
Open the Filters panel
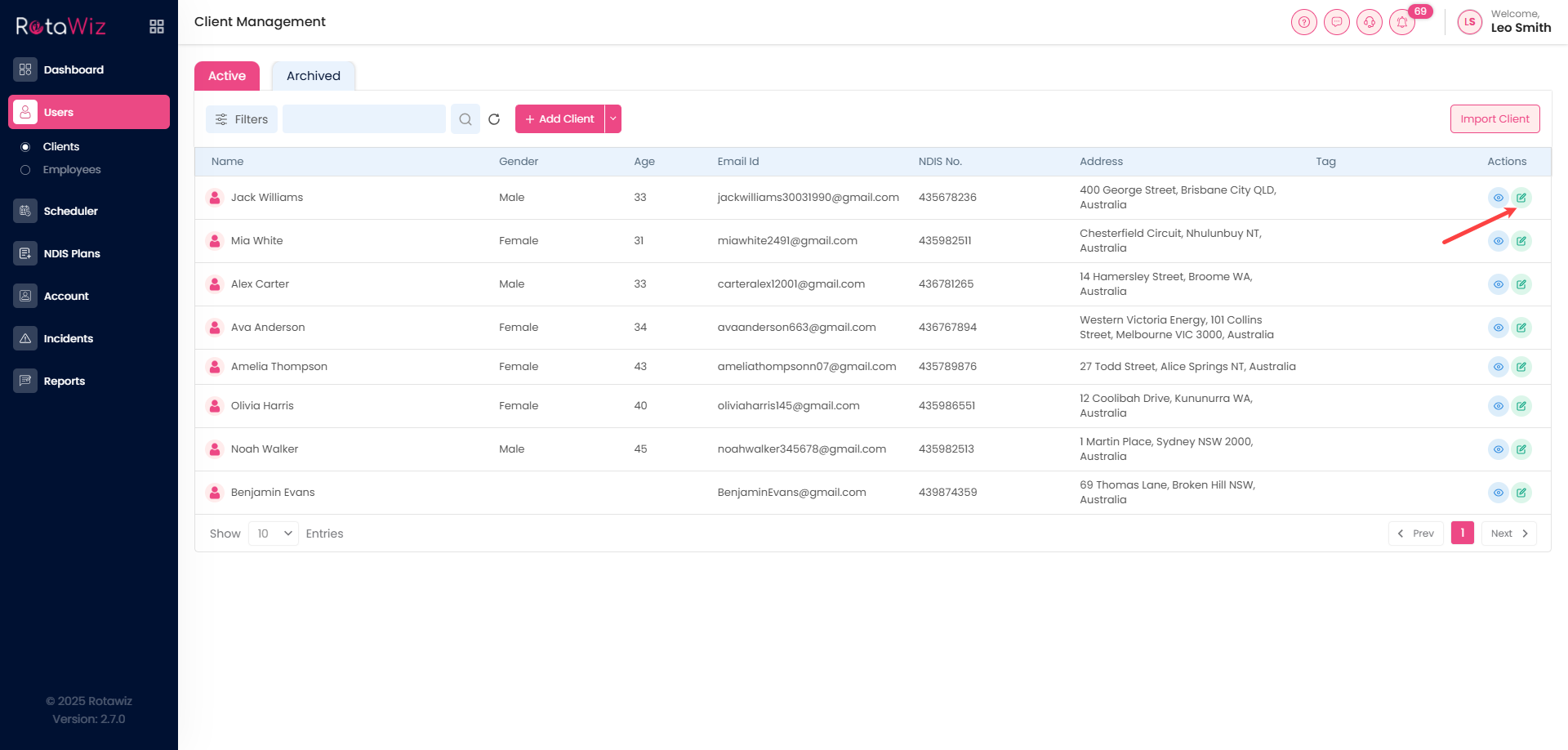tap(242, 119)
